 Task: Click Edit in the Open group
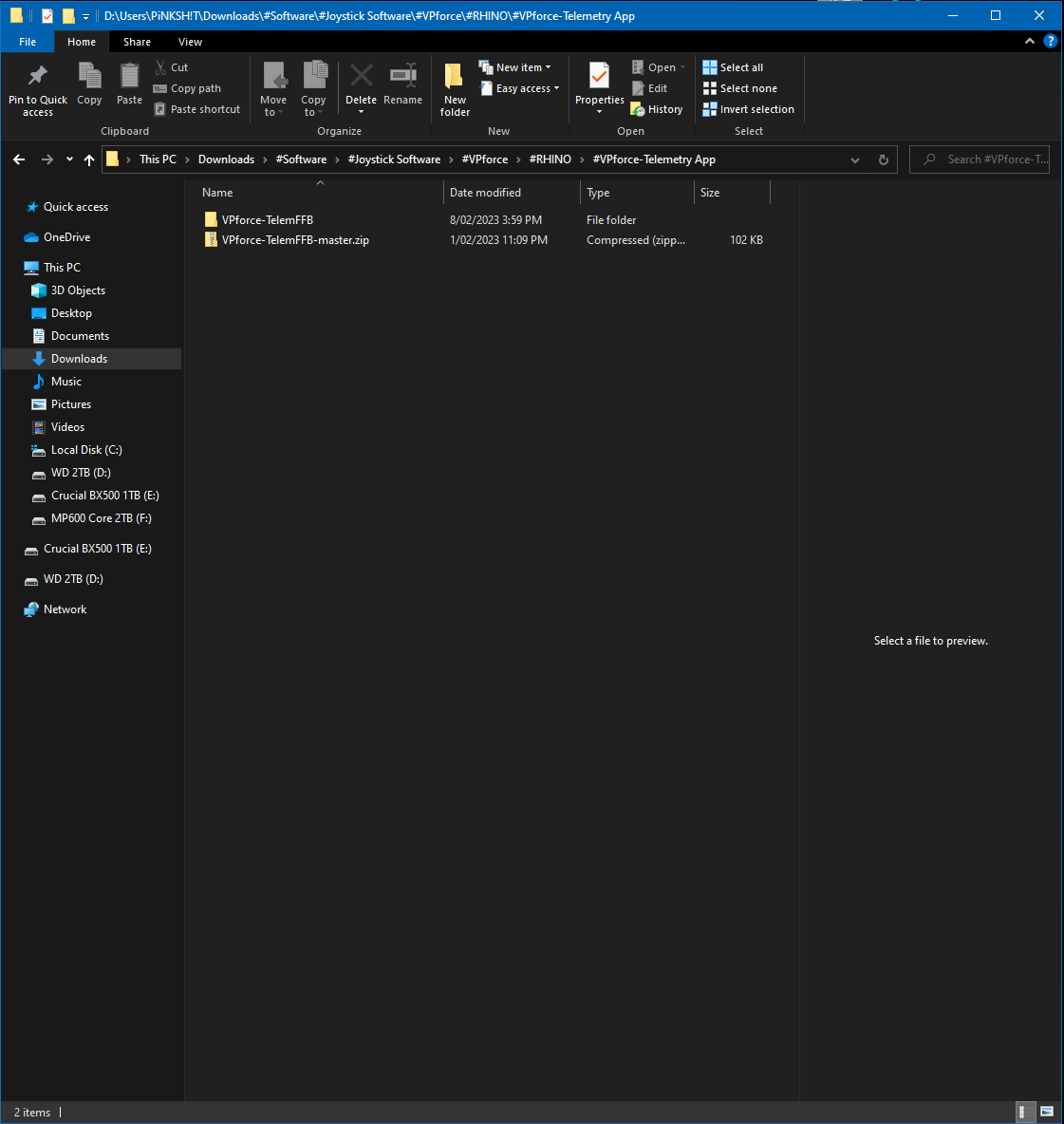650,88
